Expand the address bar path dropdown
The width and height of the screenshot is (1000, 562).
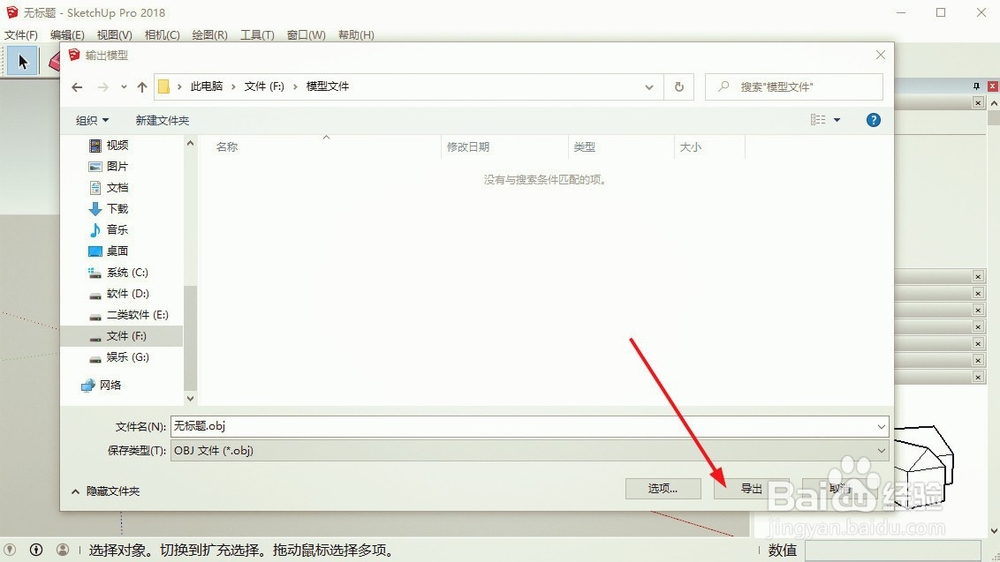click(x=649, y=87)
